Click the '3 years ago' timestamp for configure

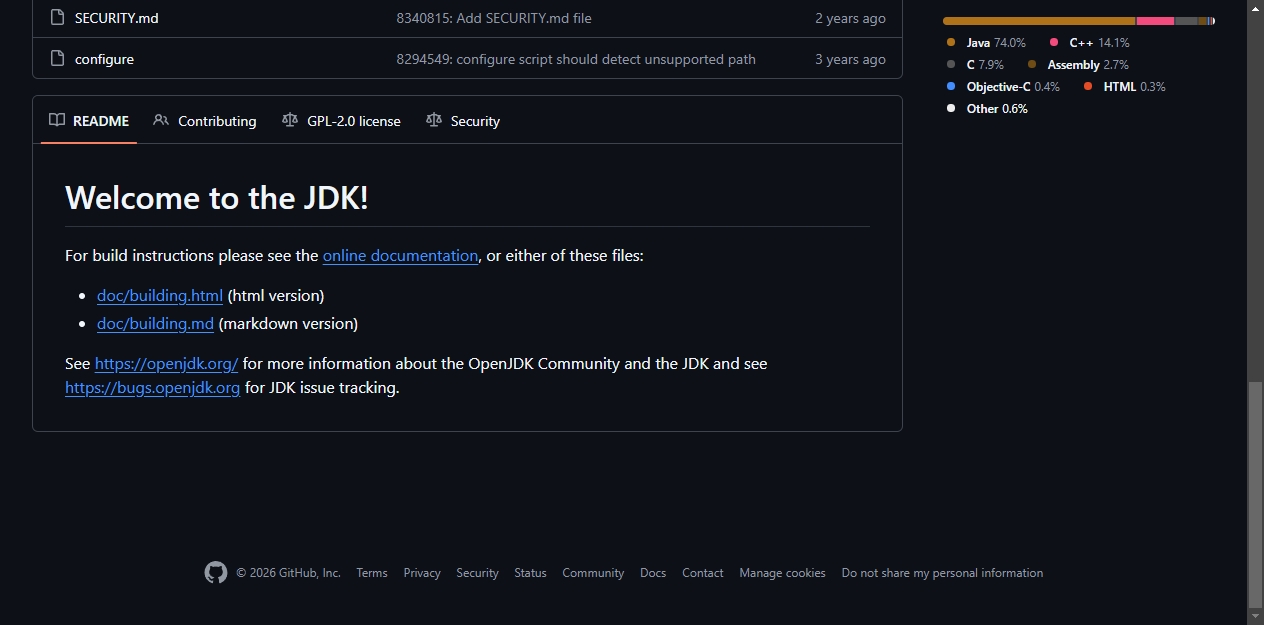coord(850,59)
